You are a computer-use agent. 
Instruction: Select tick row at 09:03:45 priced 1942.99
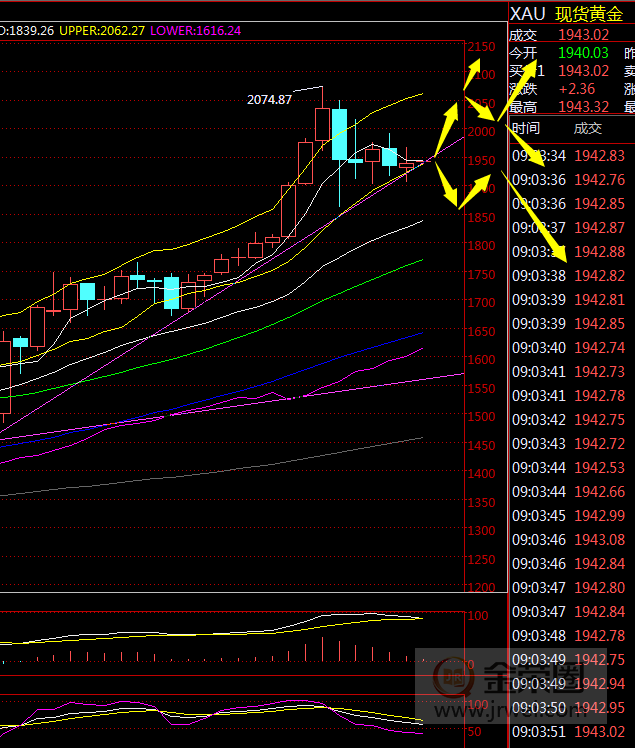[570, 516]
